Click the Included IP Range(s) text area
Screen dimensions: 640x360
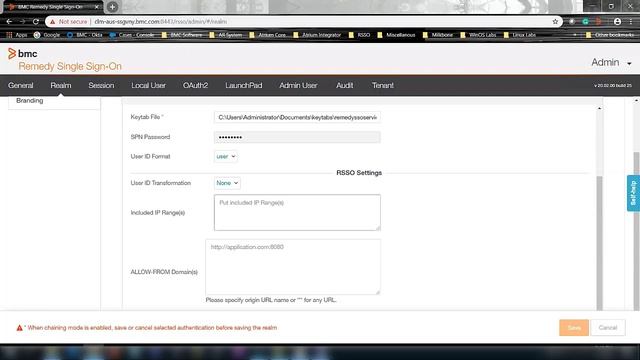(297, 212)
